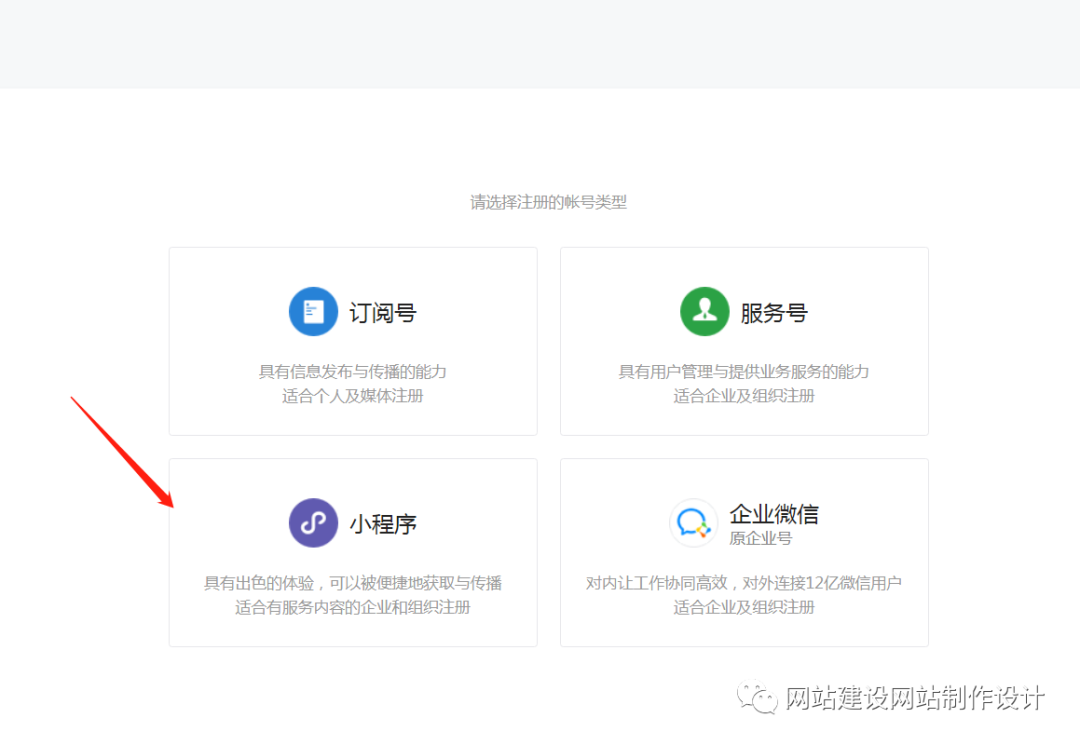Click the blue 订阅号 document icon
The image size is (1080, 745).
313,312
